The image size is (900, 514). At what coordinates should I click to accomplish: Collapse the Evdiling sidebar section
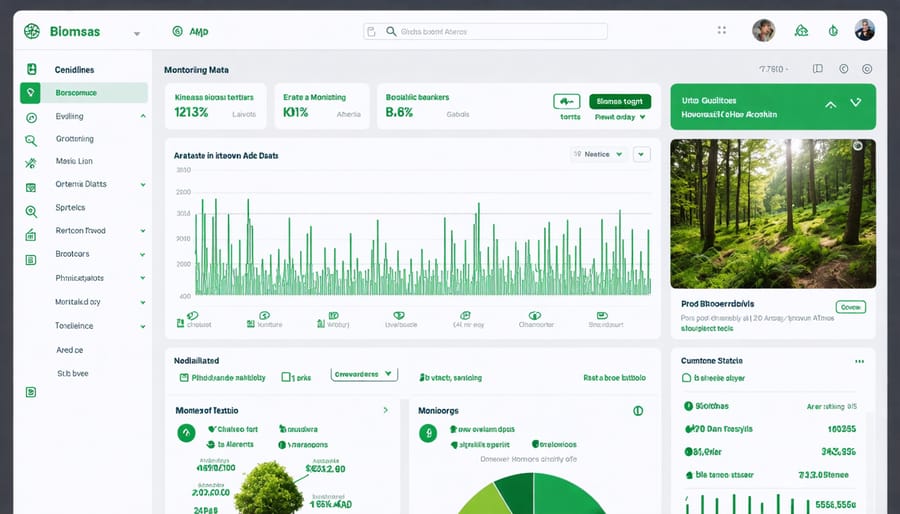(142, 116)
